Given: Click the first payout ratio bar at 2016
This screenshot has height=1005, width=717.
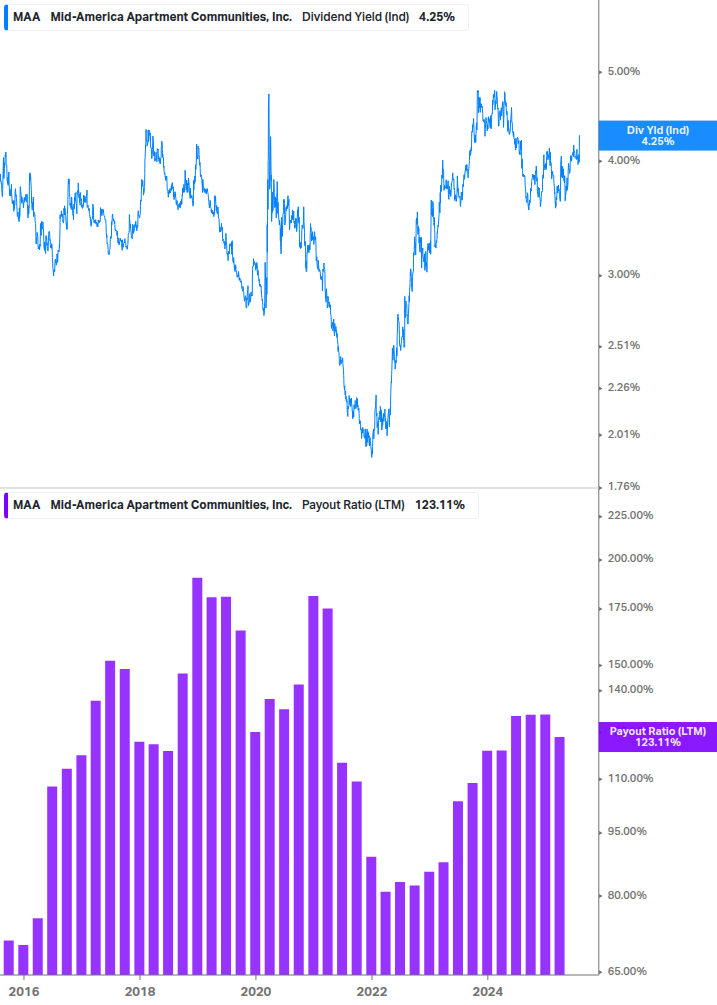Looking at the screenshot, I should tap(8, 958).
